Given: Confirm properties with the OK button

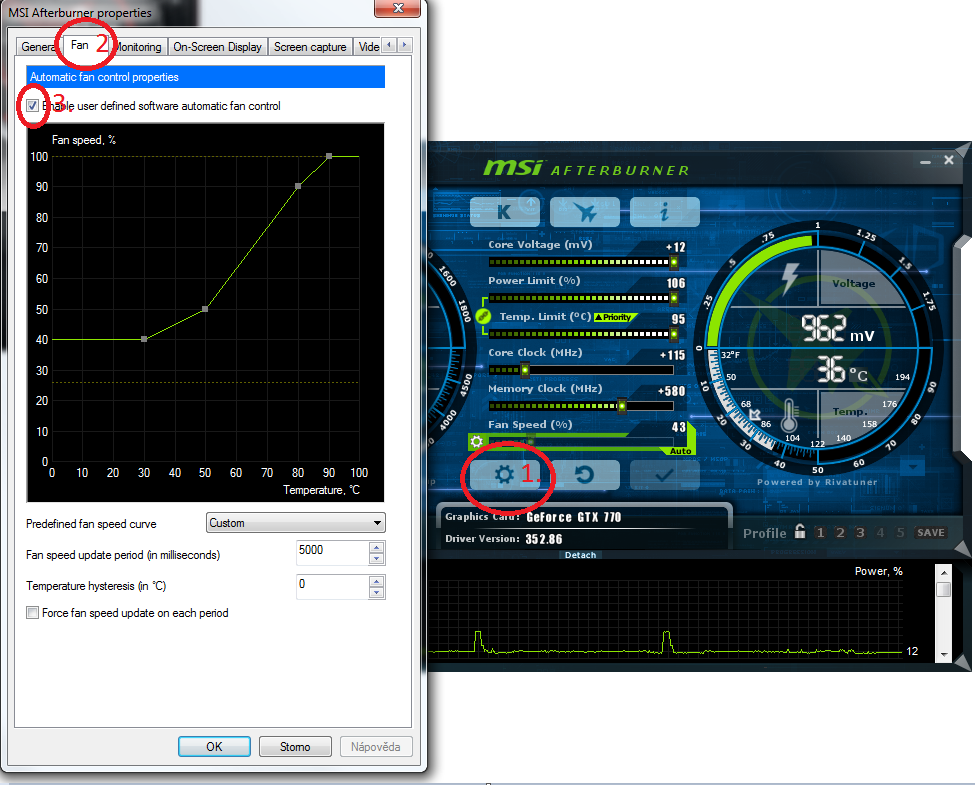Looking at the screenshot, I should [214, 746].
